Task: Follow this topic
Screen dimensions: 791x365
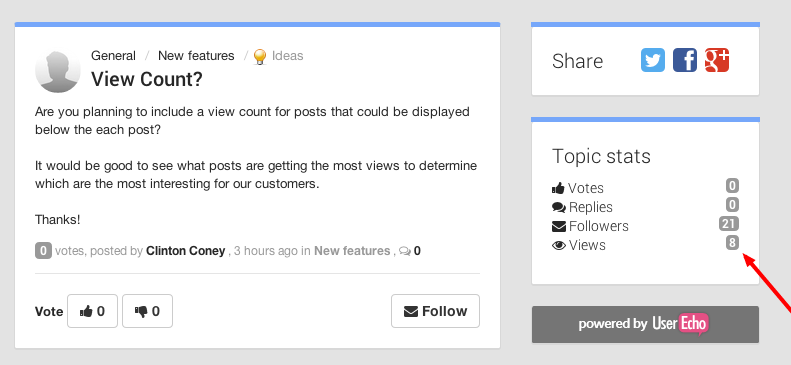Action: [x=435, y=311]
